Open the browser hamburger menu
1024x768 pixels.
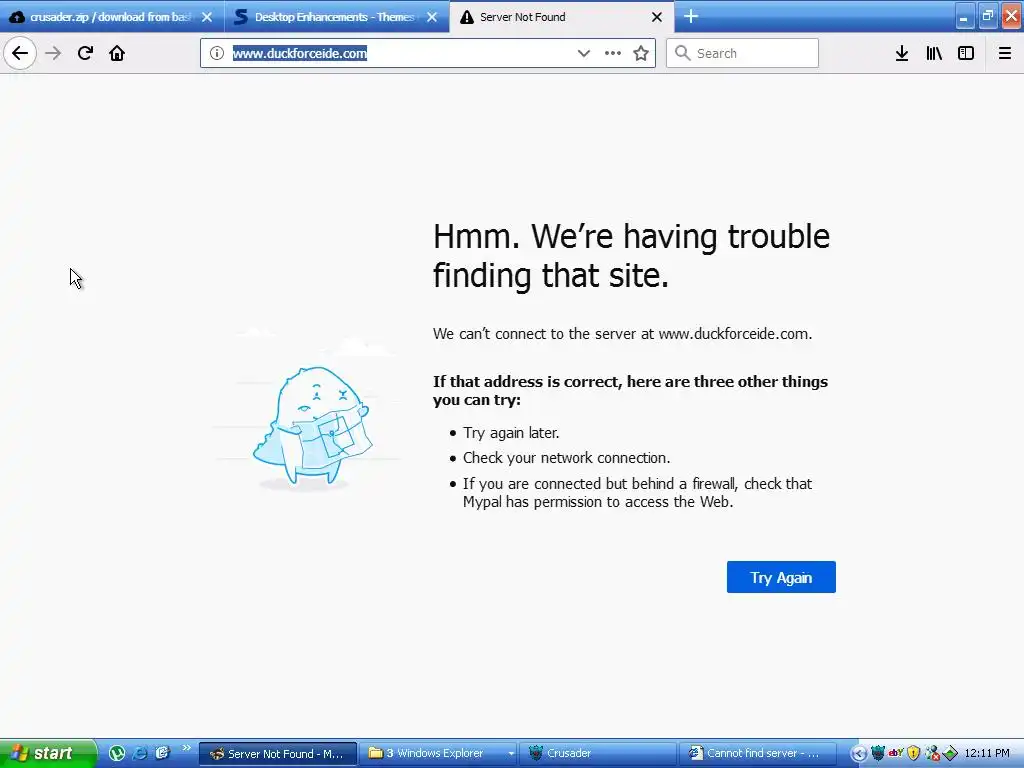(1005, 53)
